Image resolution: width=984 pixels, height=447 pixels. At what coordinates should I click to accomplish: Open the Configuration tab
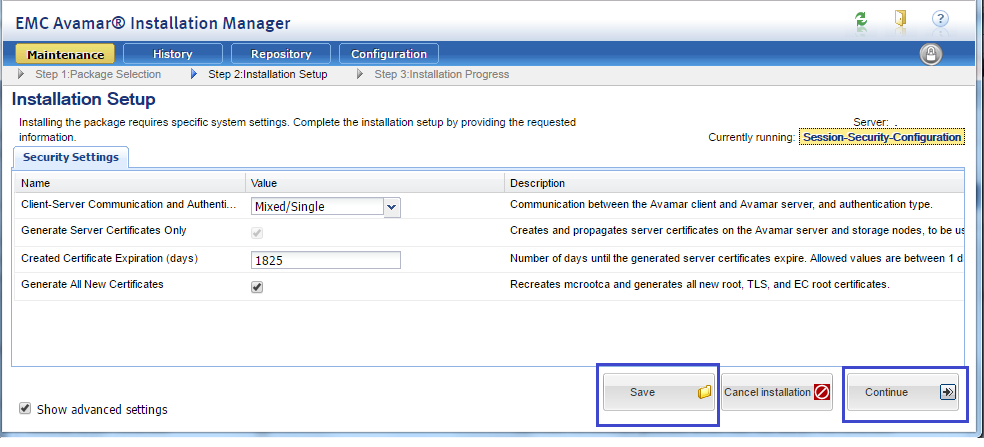click(x=389, y=54)
